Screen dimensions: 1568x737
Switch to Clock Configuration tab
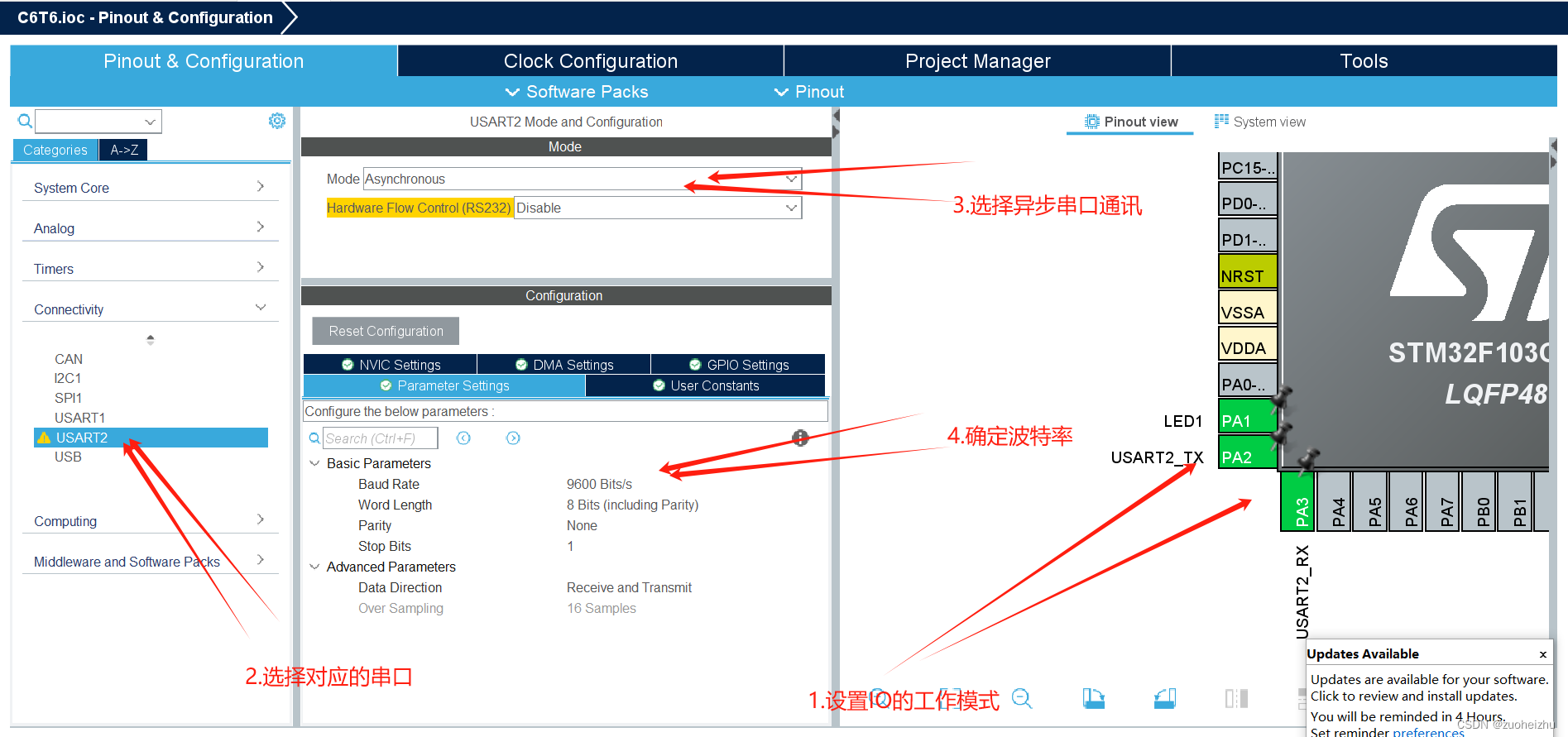[x=591, y=61]
